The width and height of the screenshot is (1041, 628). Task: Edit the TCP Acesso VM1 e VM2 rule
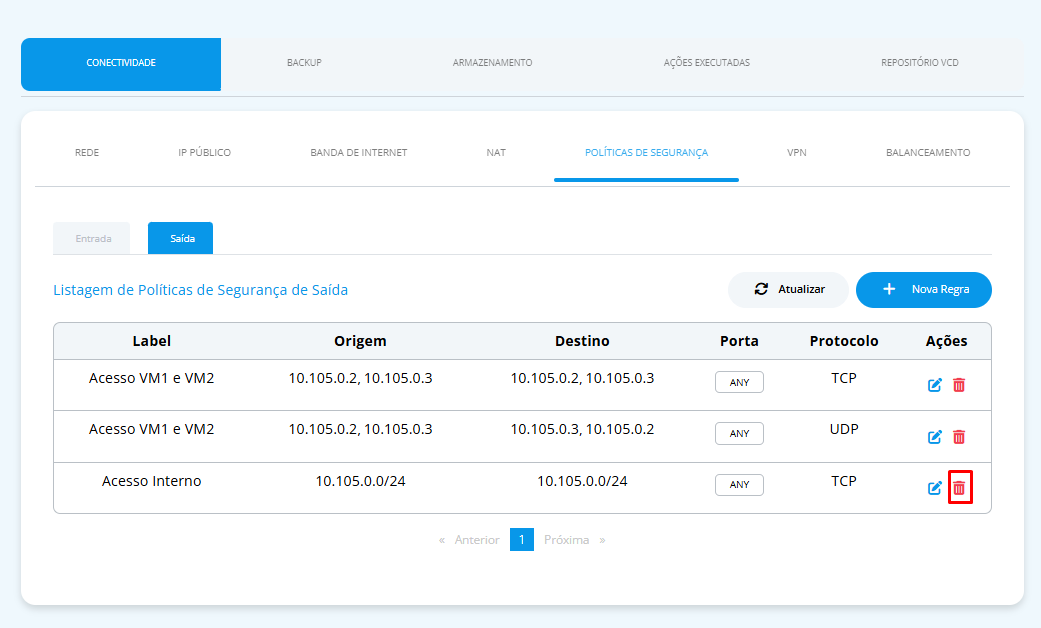click(x=935, y=385)
